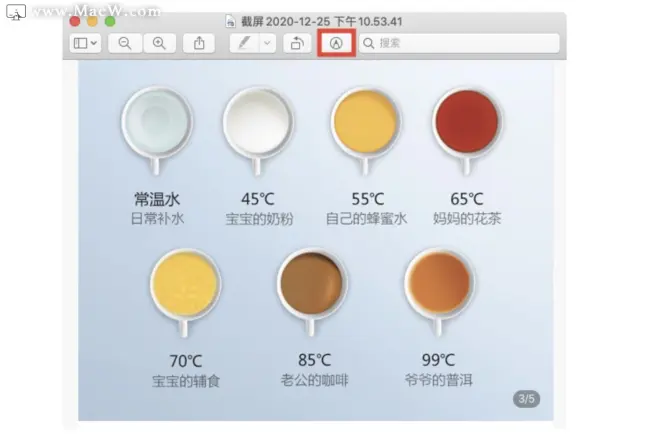Open the Share toolbar button

[199, 43]
